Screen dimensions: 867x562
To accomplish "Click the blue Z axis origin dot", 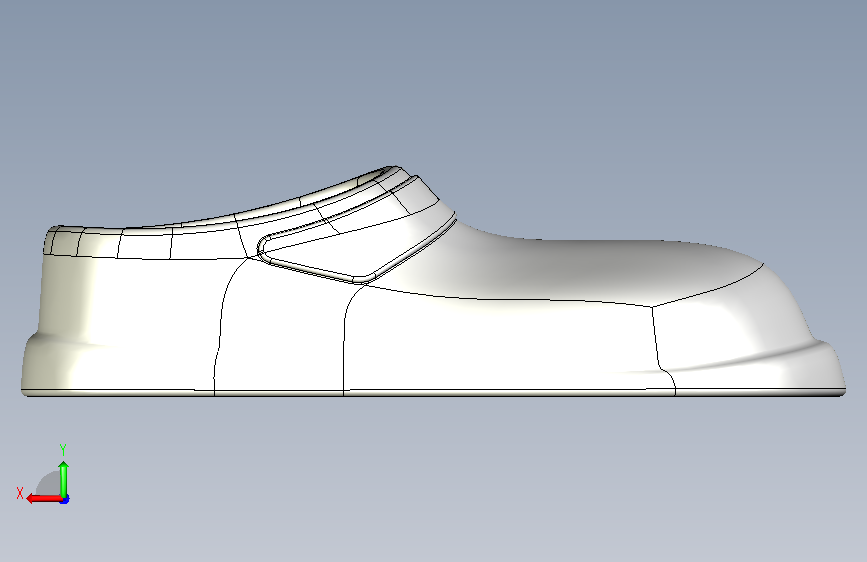I will tap(65, 499).
